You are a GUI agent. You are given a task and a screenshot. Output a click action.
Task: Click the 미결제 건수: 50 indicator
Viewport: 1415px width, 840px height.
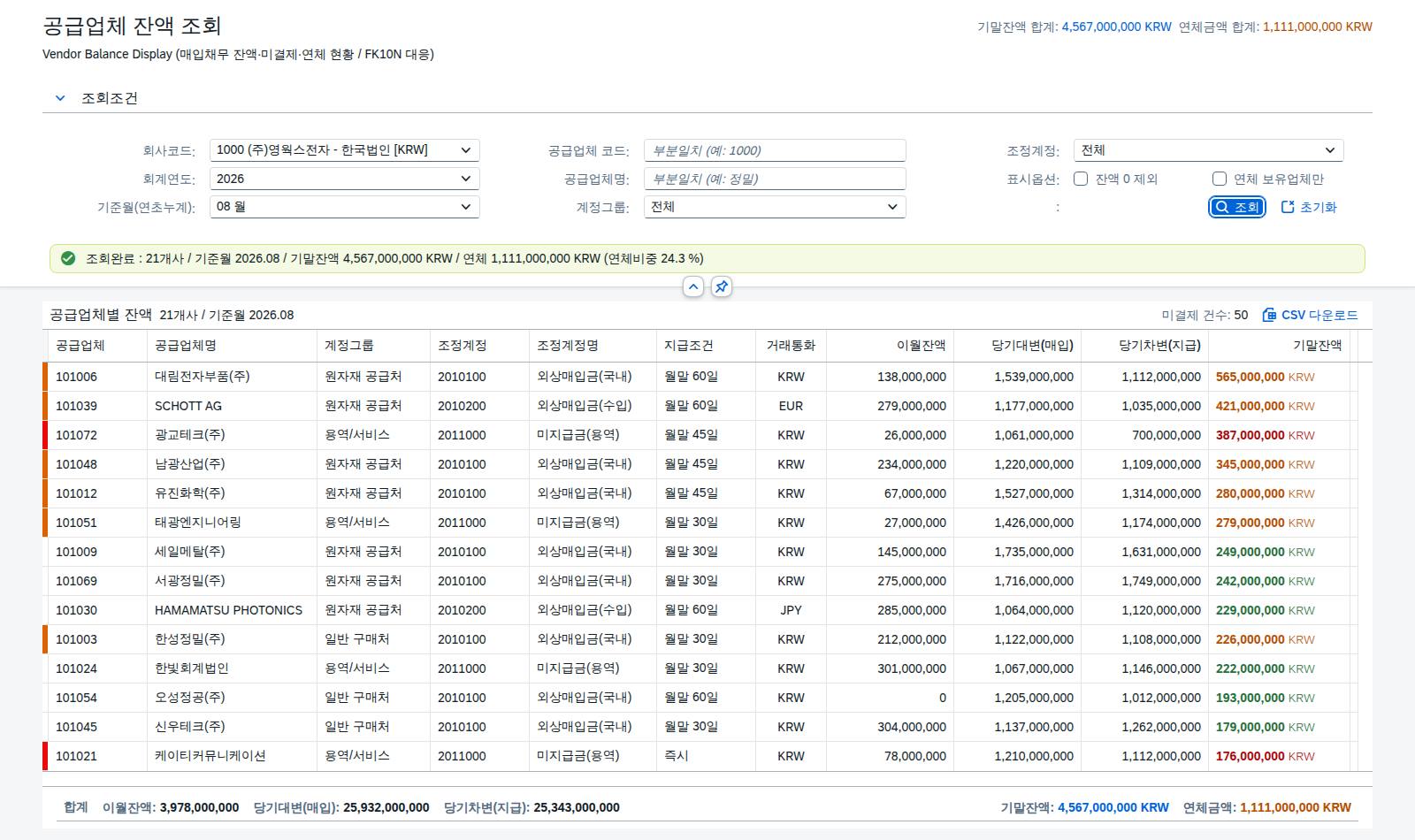(1205, 315)
